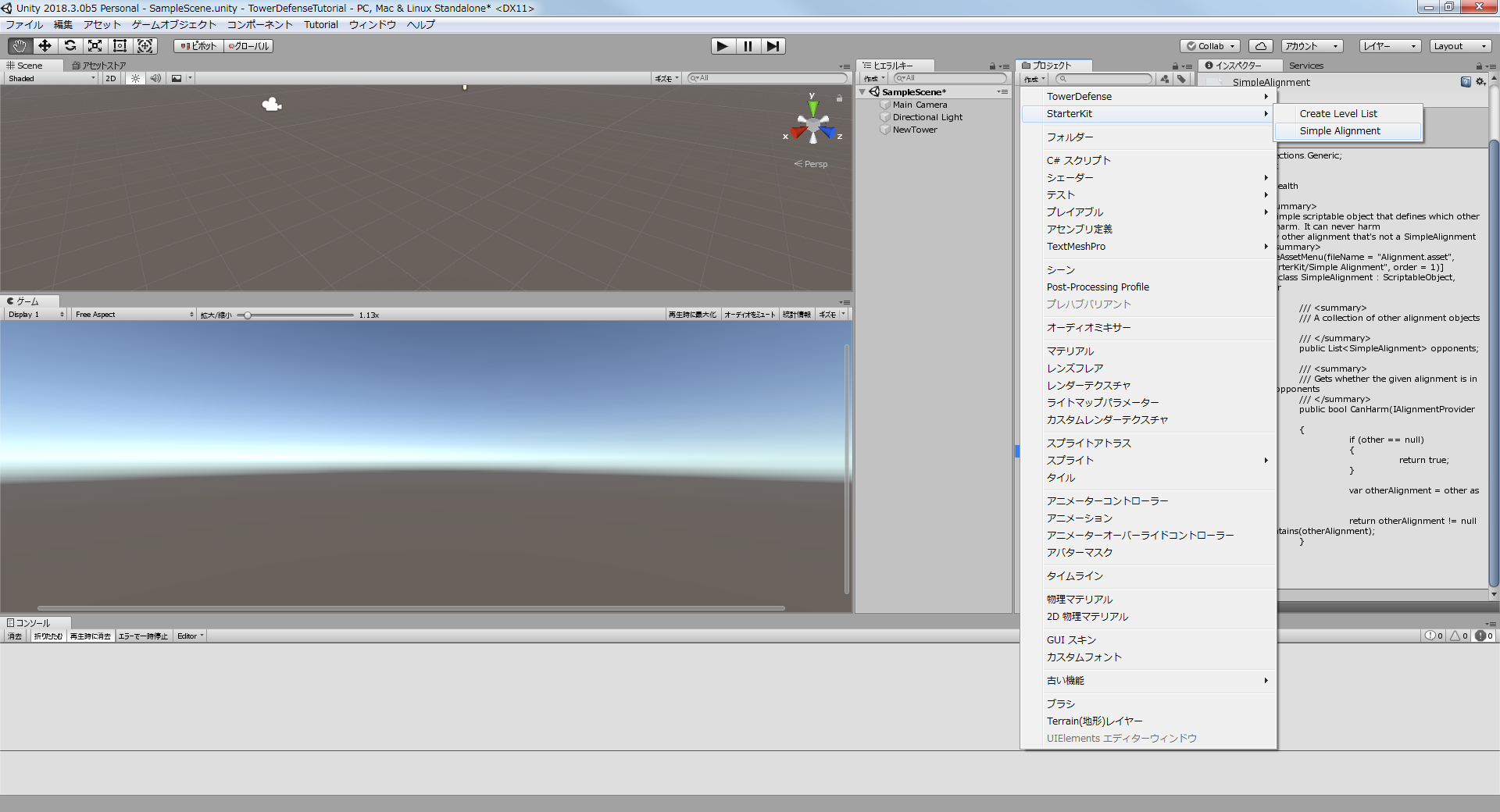
Task: Open the Display 1 dropdown
Action: coord(36,315)
